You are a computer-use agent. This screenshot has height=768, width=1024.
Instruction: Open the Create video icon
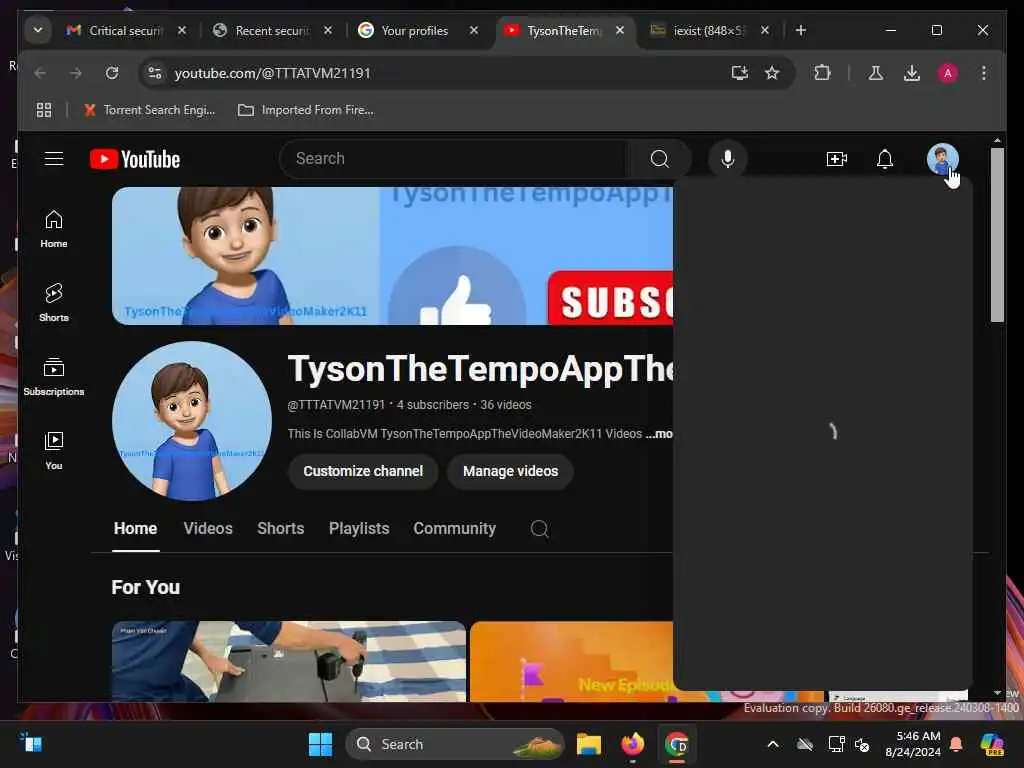point(837,159)
